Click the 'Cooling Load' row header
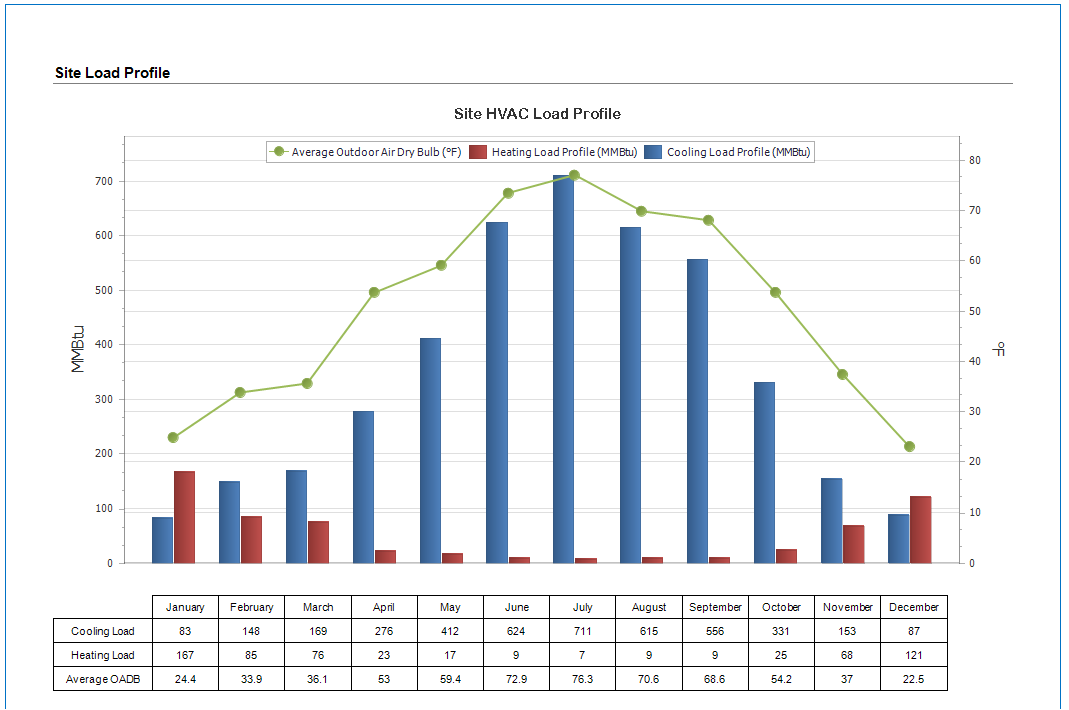The height and width of the screenshot is (710, 1069). (x=103, y=631)
